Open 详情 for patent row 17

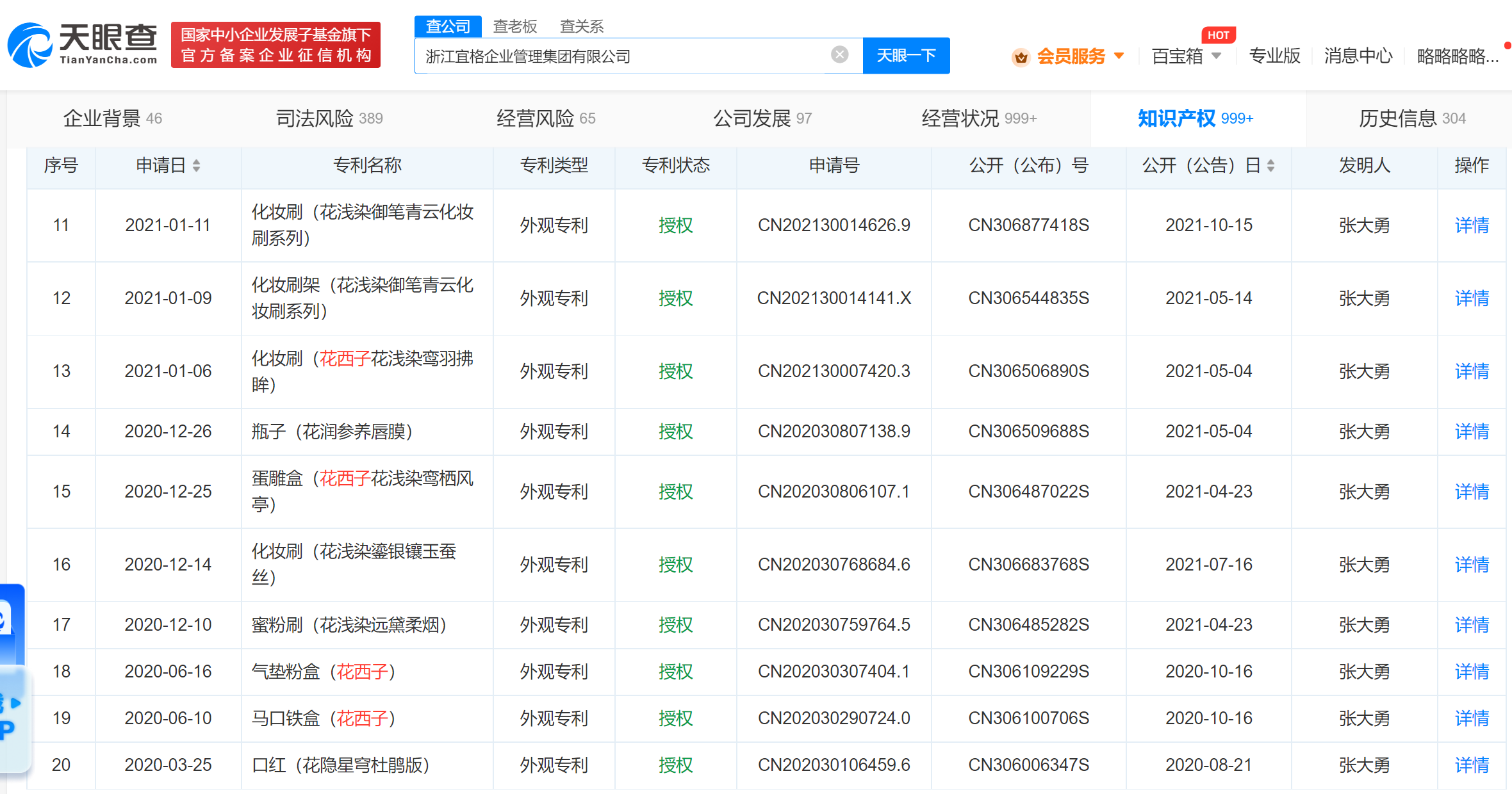click(1472, 625)
